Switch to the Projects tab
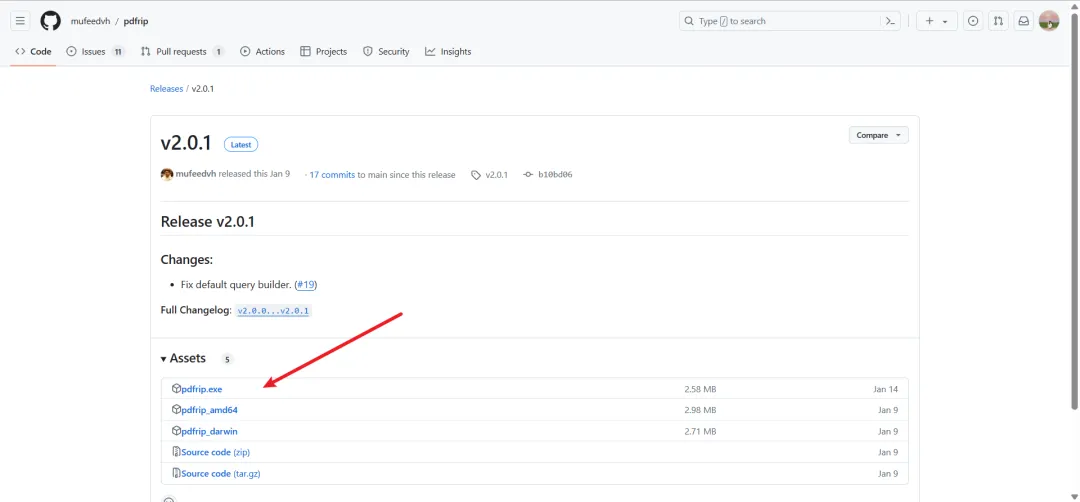Image resolution: width=1080 pixels, height=502 pixels. click(x=324, y=52)
